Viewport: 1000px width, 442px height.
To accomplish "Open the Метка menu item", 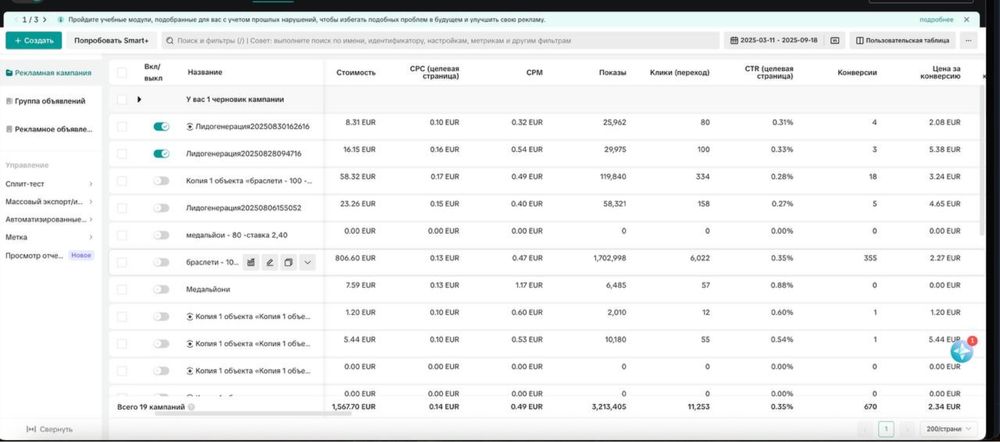I will (x=49, y=237).
